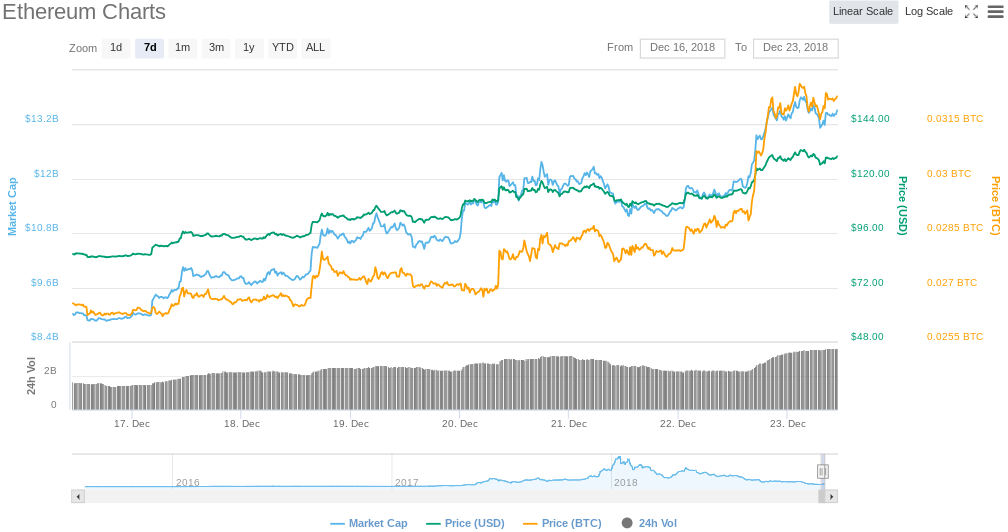The width and height of the screenshot is (1008, 532).
Task: Click the navigator scrollbar track
Action: [450, 497]
